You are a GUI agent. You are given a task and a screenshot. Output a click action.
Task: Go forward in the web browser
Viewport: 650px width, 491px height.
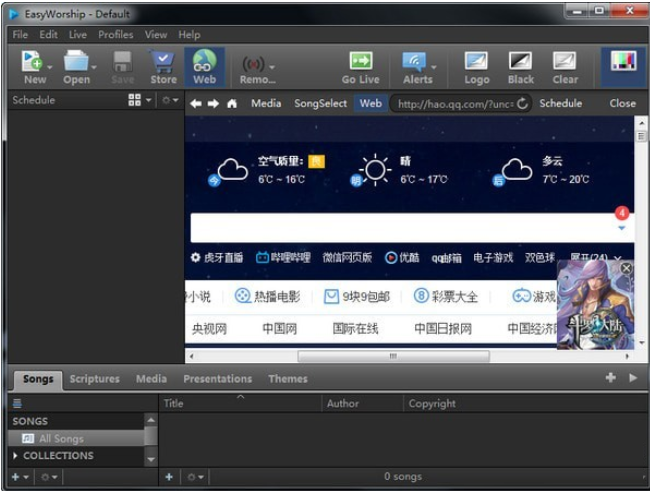click(213, 103)
